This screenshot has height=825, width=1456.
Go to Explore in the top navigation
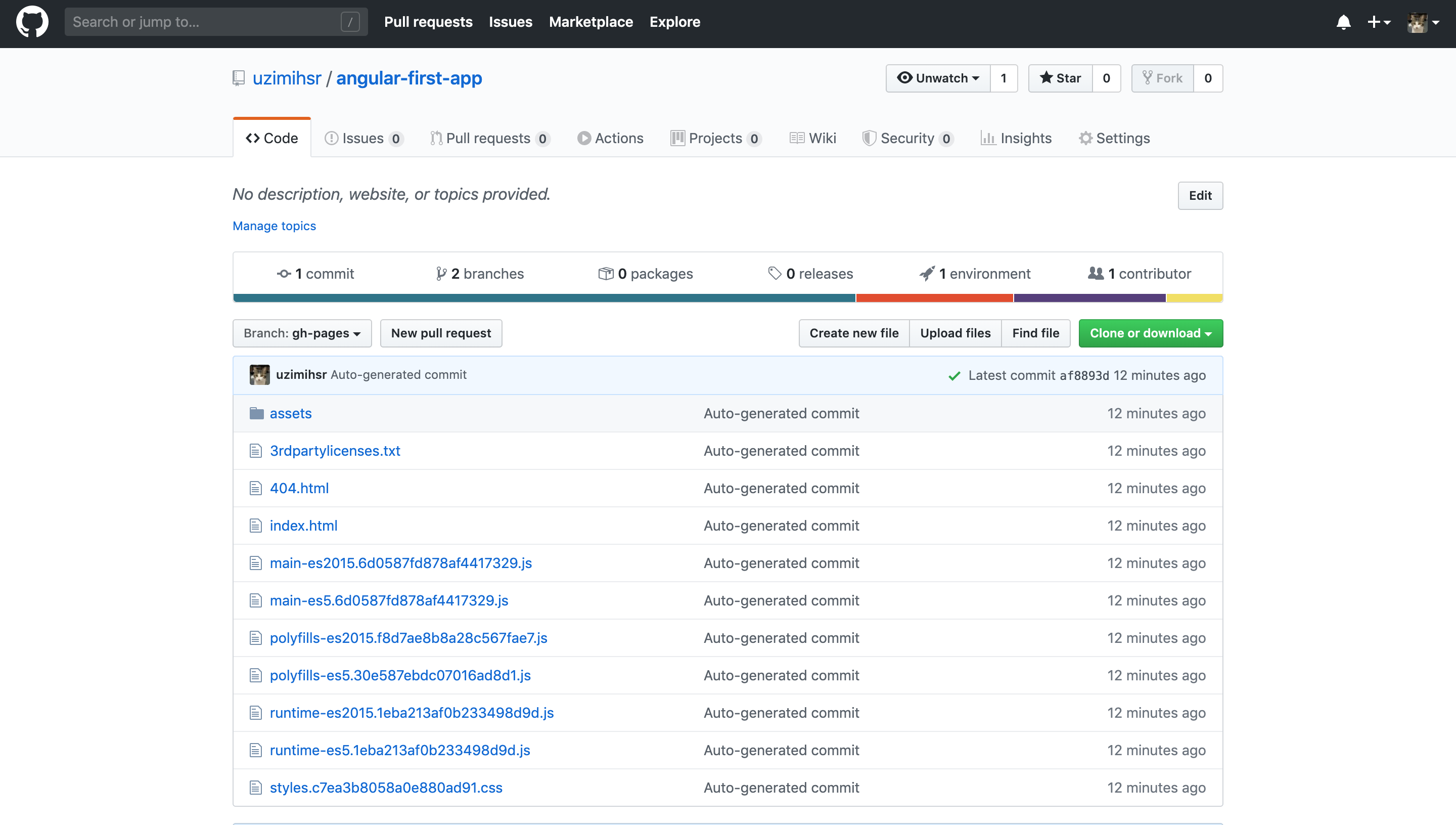[x=674, y=22]
